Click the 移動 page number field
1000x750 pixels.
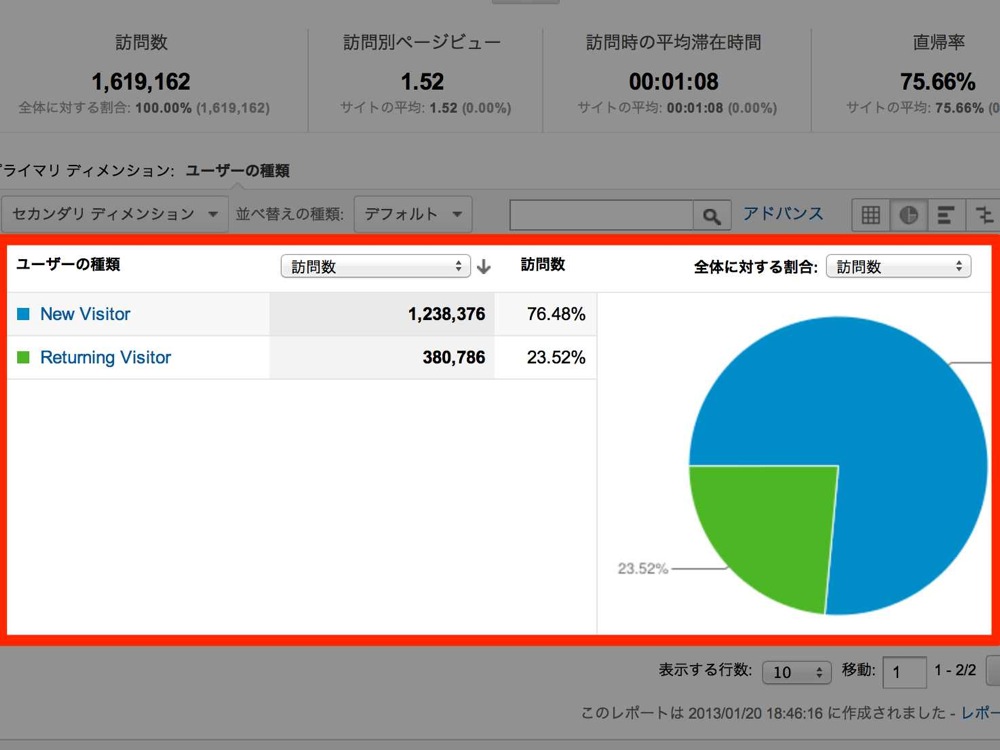904,672
